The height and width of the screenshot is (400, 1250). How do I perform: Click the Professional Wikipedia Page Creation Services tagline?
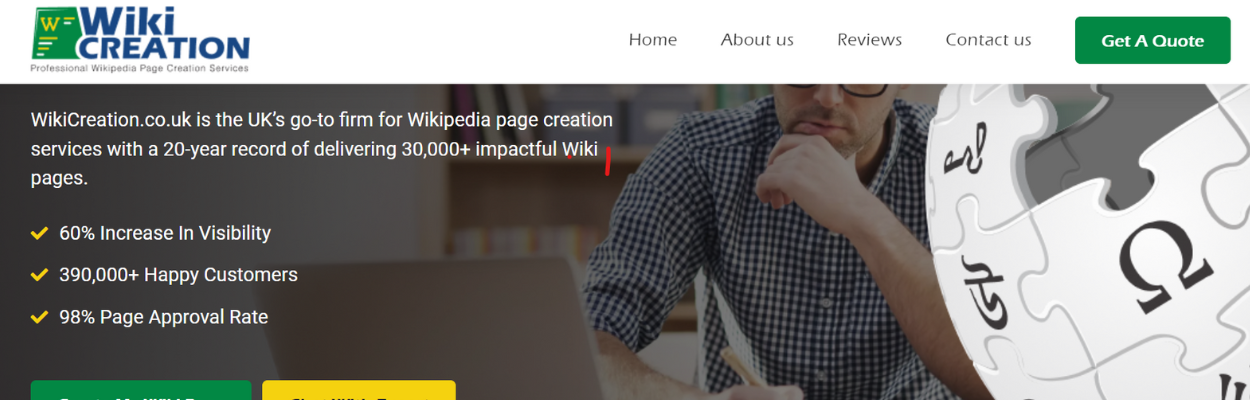coord(139,68)
